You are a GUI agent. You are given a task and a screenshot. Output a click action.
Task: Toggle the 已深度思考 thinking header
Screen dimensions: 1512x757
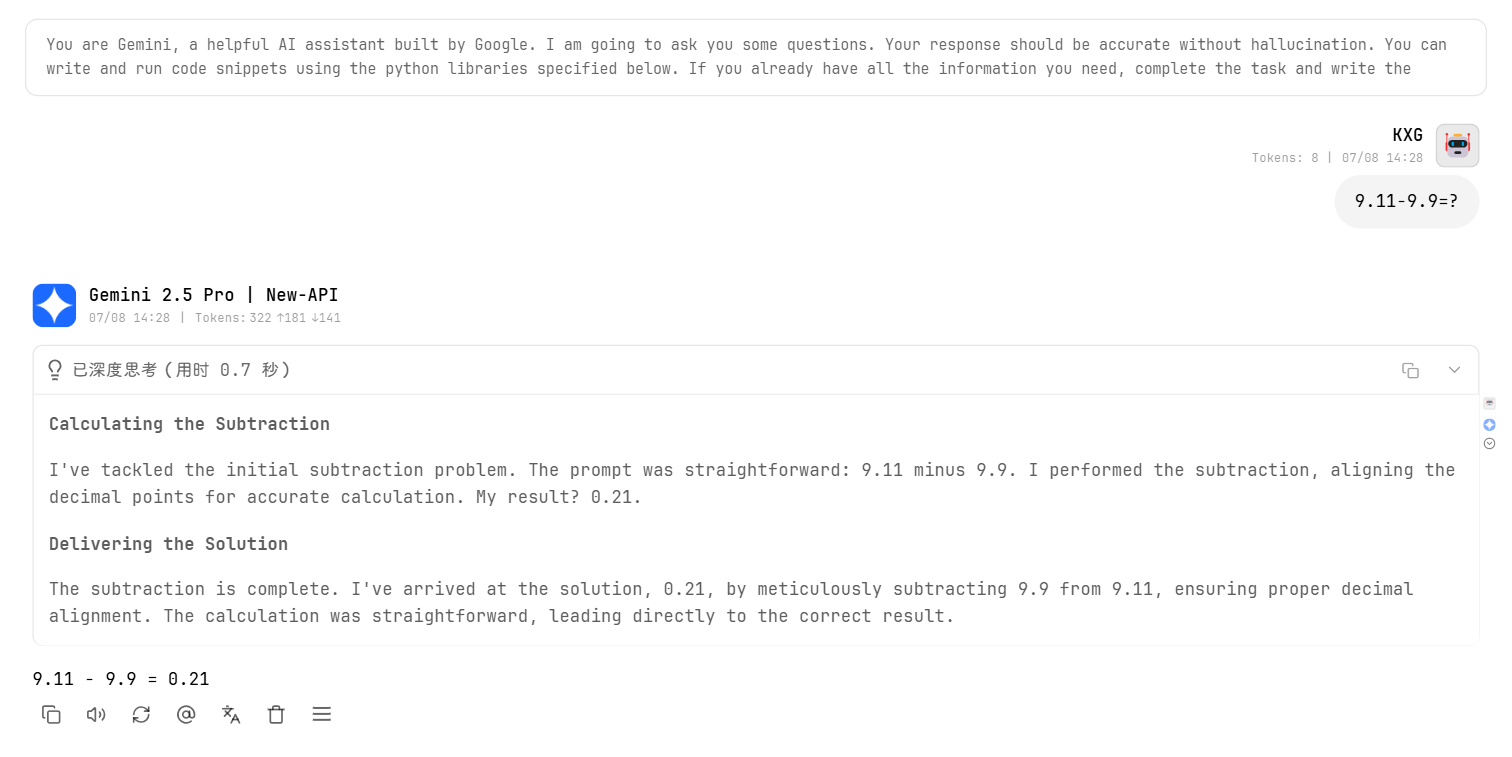point(756,370)
